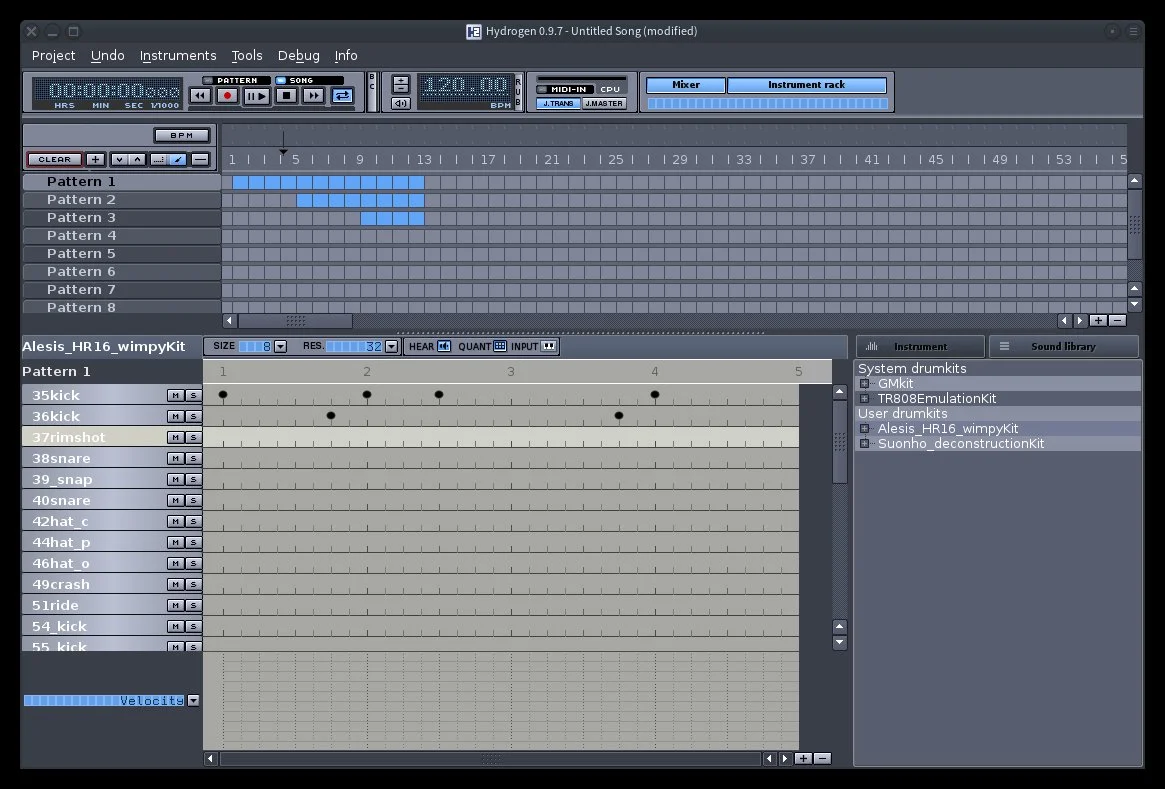1165x789 pixels.
Task: Open the Info menu
Action: (x=346, y=56)
